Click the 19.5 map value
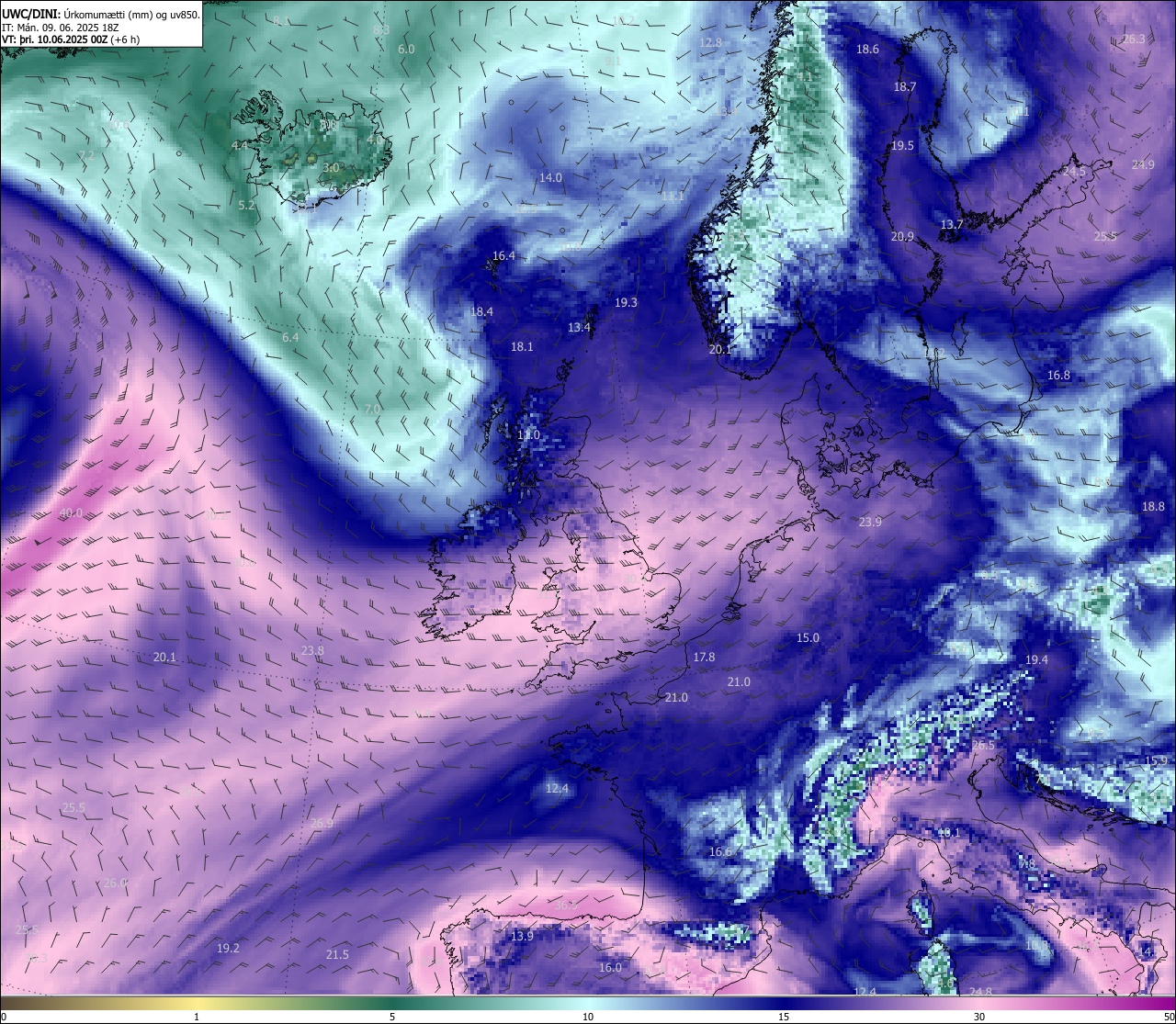Image resolution: width=1176 pixels, height=1024 pixels. (902, 146)
